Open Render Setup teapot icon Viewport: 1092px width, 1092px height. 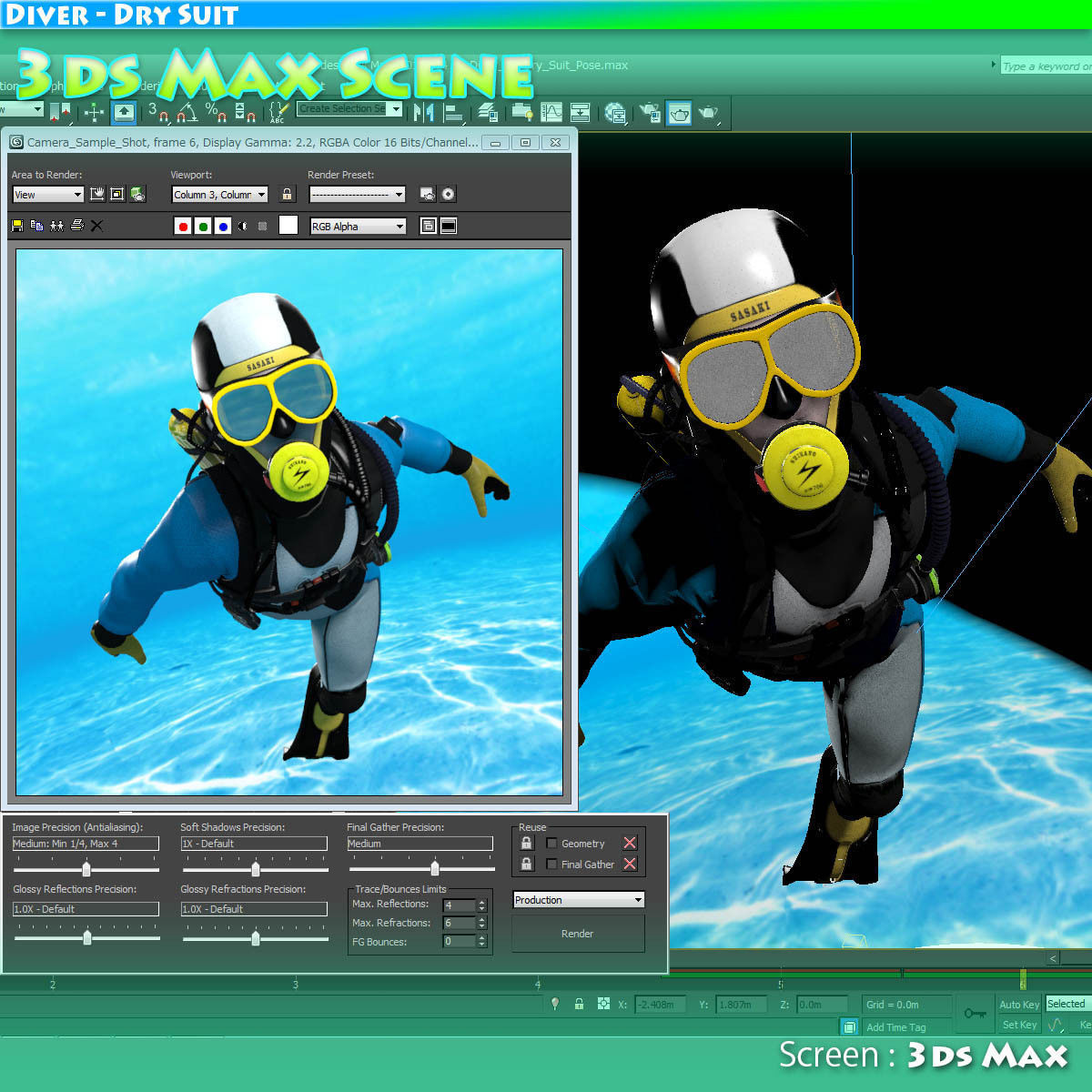(651, 113)
